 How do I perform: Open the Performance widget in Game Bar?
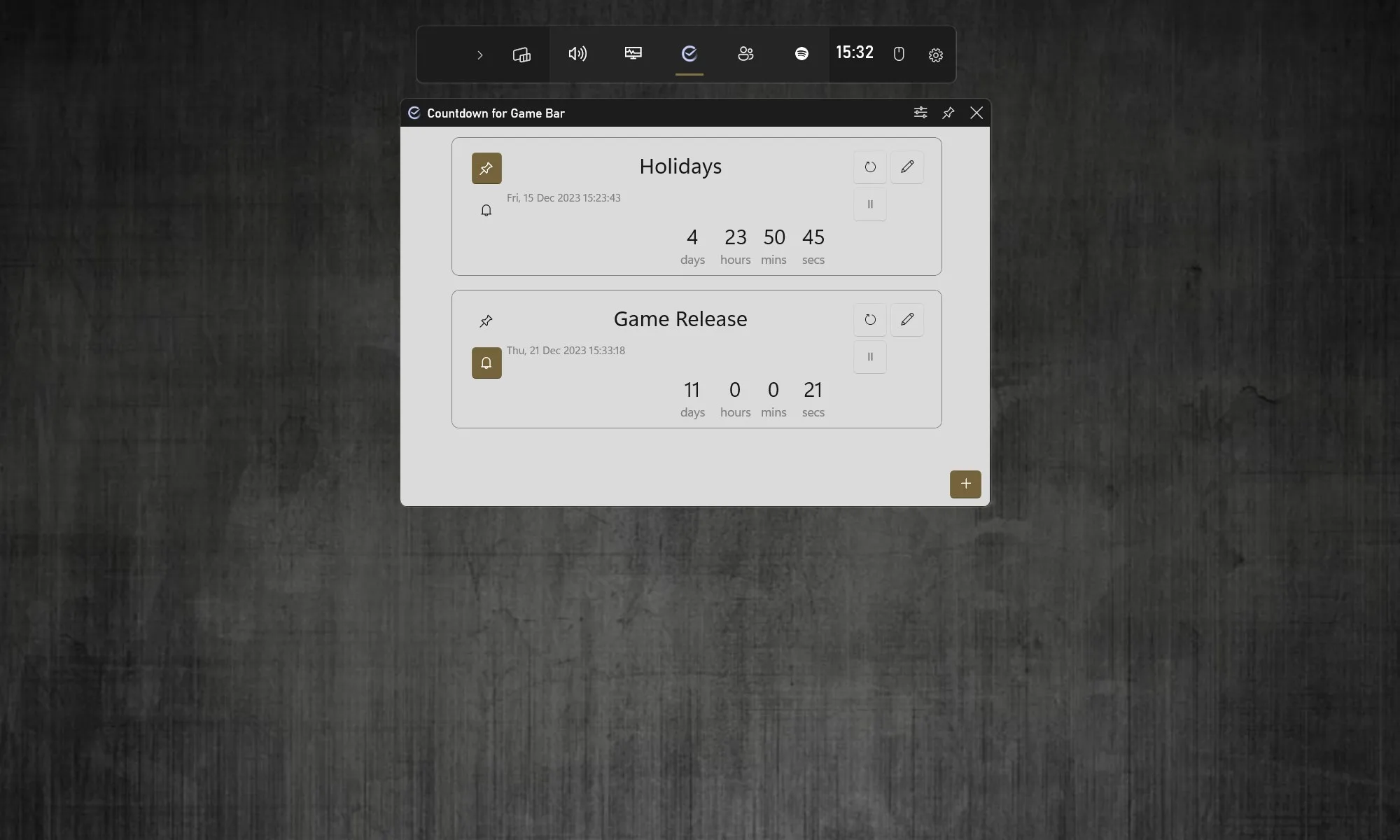(x=633, y=54)
